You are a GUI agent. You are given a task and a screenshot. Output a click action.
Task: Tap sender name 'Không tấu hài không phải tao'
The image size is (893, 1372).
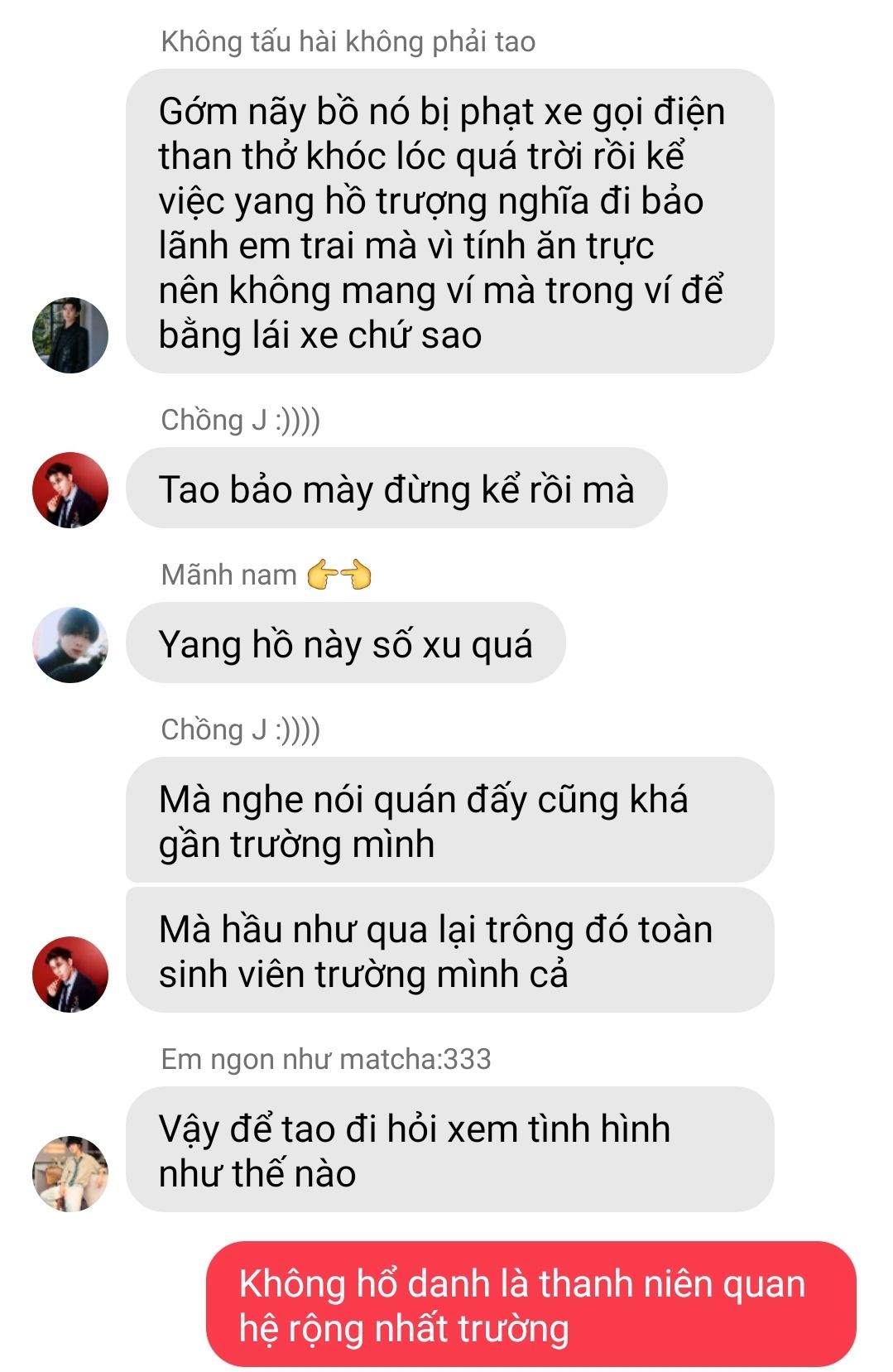point(348,41)
